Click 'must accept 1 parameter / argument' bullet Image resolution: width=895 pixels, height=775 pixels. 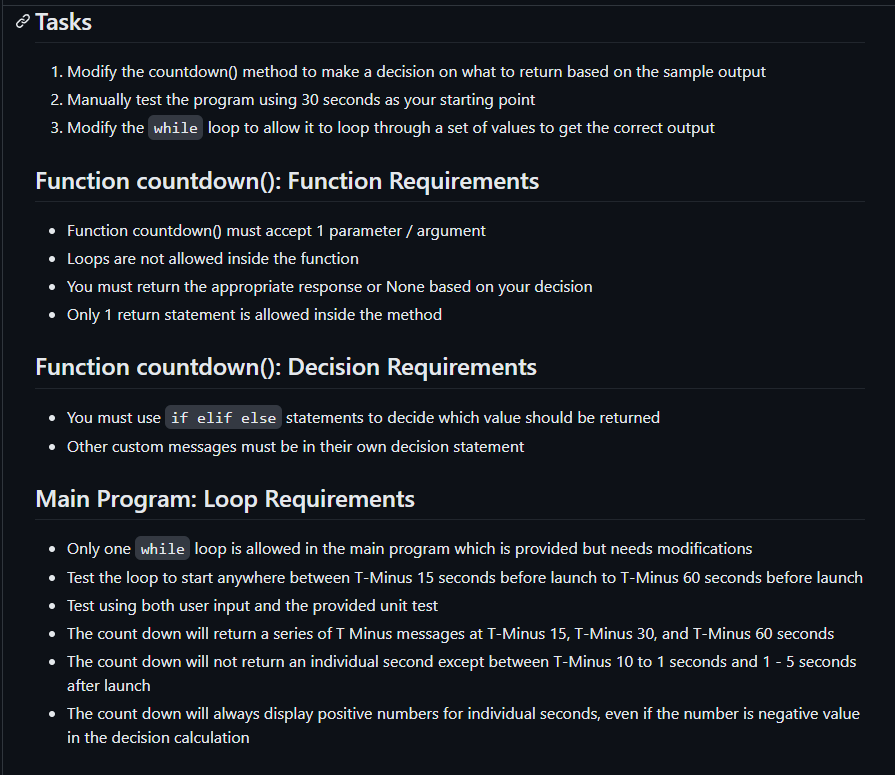coord(276,231)
